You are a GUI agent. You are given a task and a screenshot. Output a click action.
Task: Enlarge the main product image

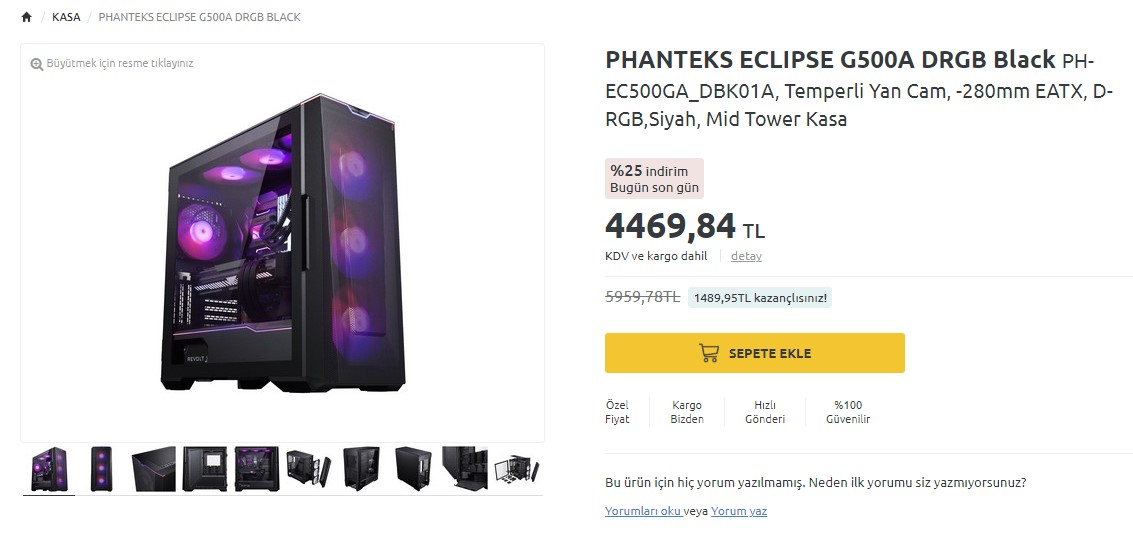pos(282,243)
